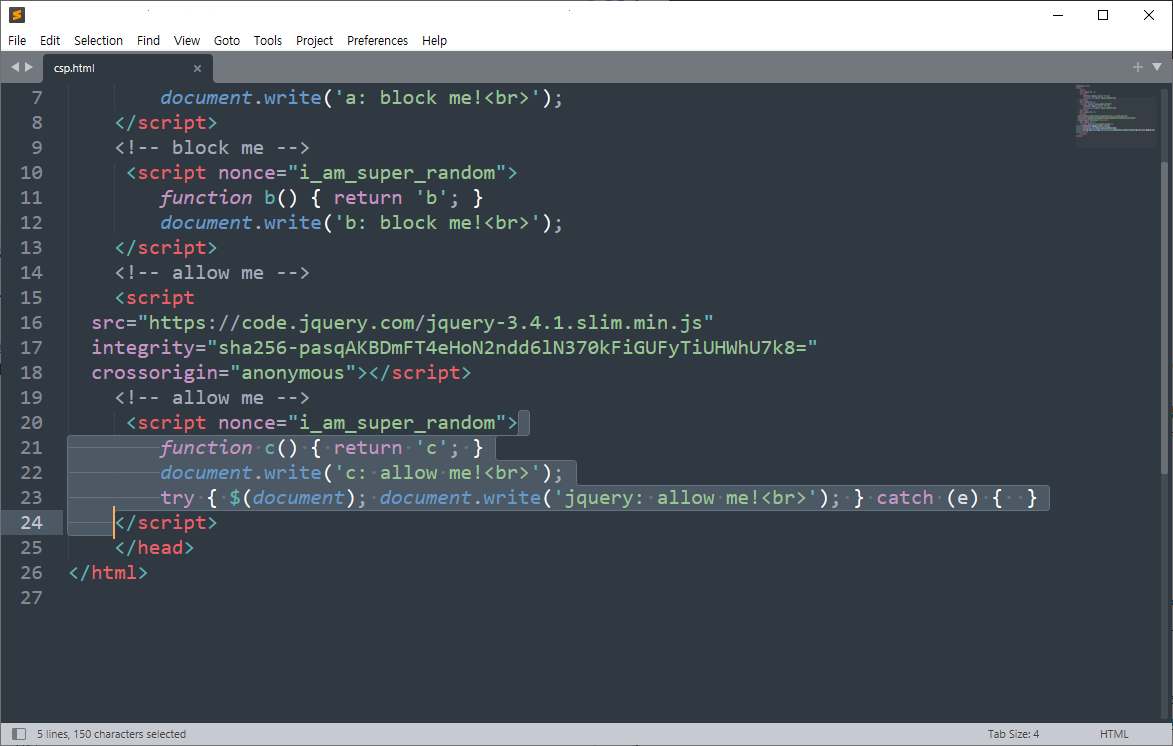Click the vertical scrollbar in editor
Viewport: 1173px width, 746px height.
coord(1164,300)
